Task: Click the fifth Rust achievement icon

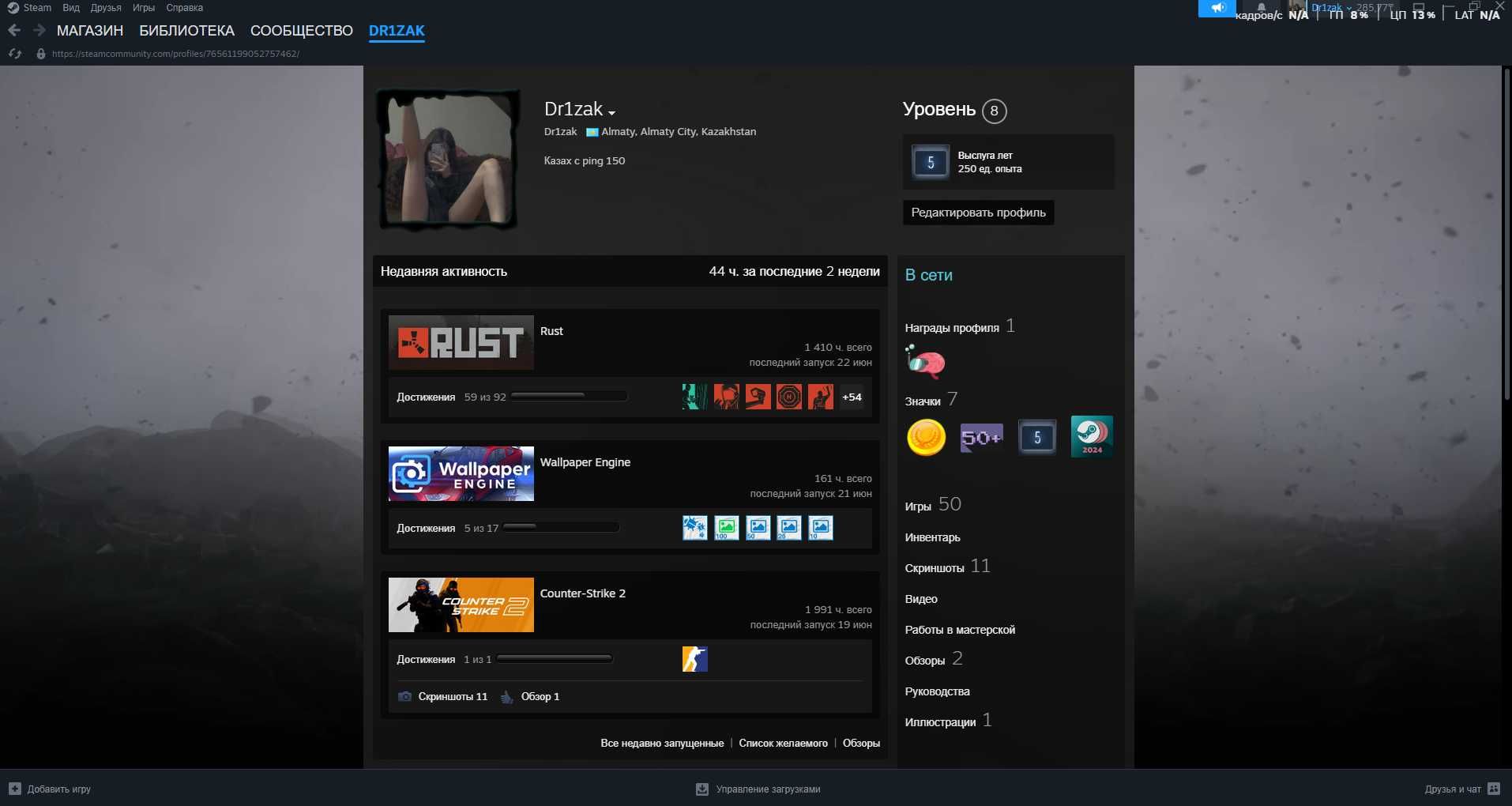Action: pos(821,397)
